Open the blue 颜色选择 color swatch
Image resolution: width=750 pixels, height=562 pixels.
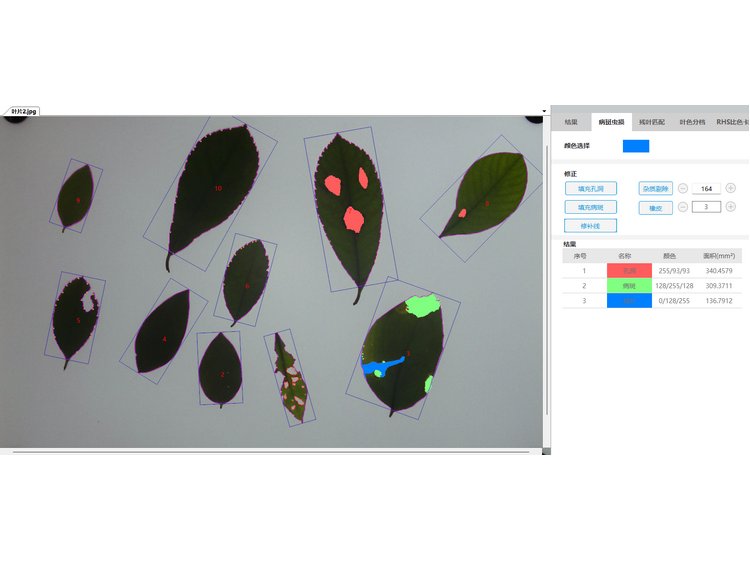coord(636,146)
